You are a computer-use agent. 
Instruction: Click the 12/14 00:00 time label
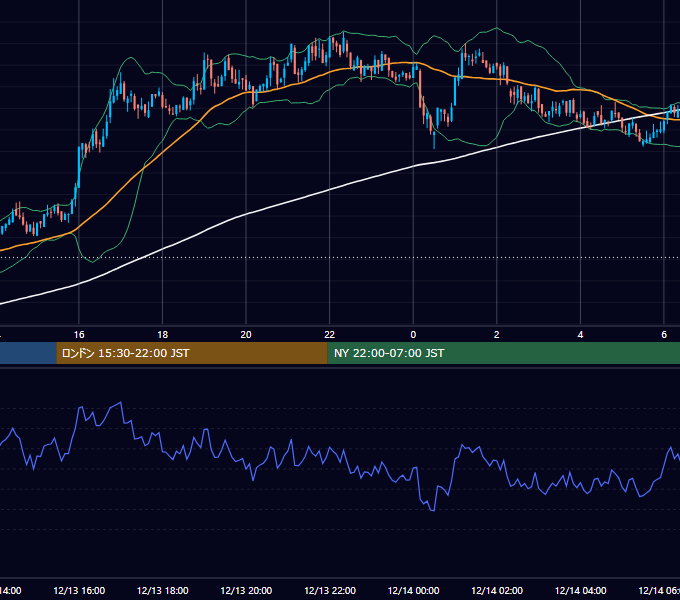point(413,590)
